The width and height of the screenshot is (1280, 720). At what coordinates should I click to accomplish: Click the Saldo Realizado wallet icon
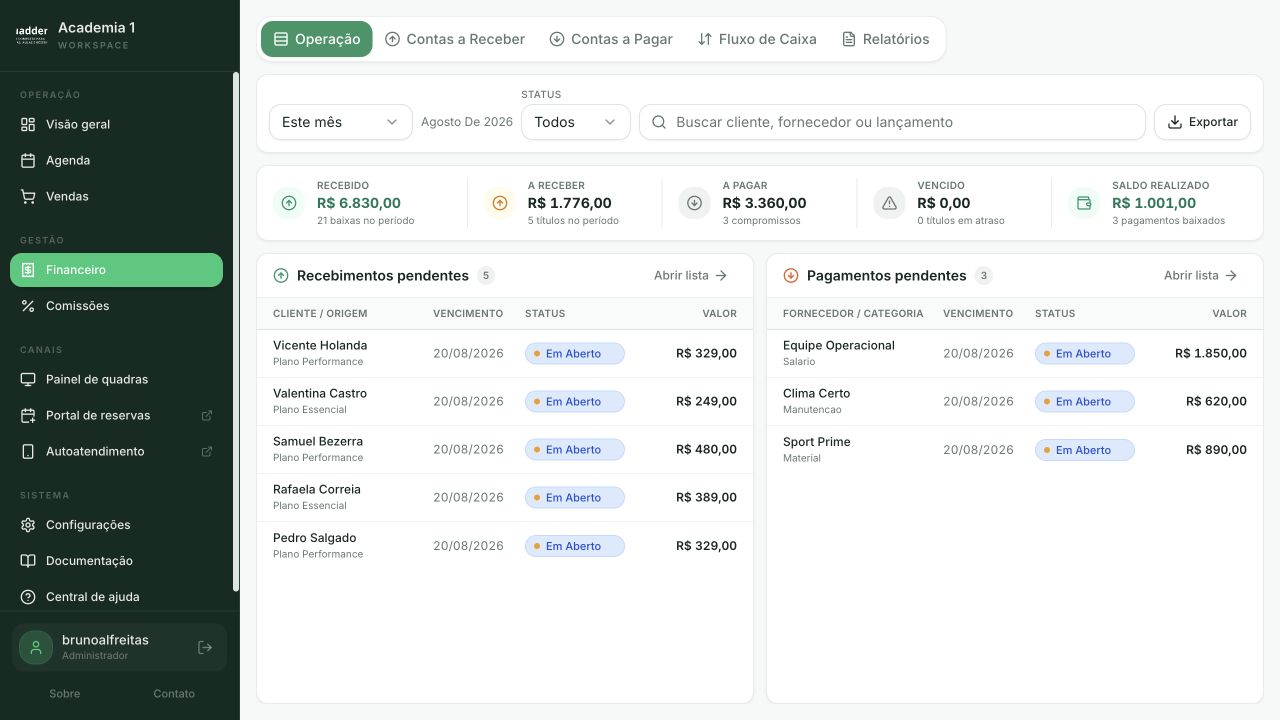click(x=1084, y=203)
